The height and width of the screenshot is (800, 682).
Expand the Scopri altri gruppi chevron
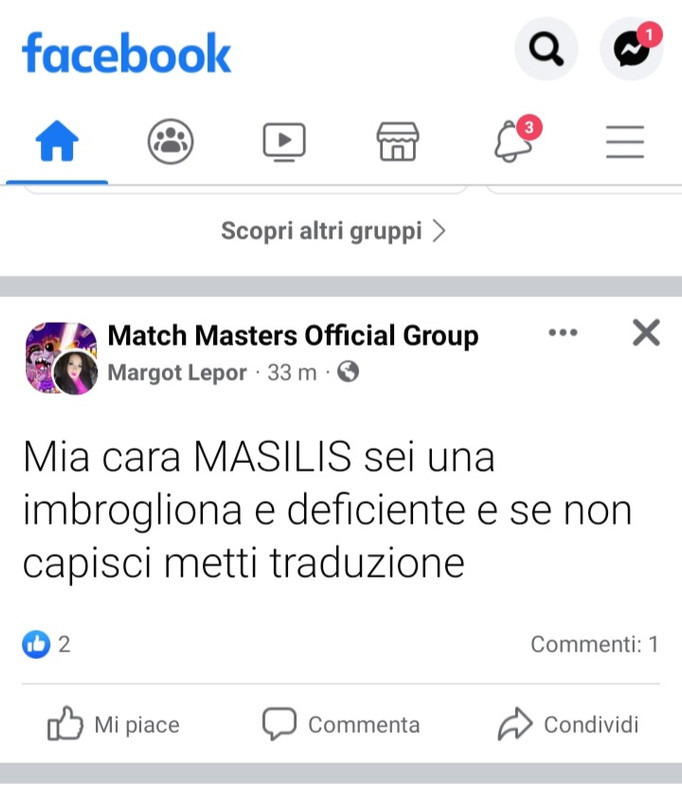pos(439,231)
